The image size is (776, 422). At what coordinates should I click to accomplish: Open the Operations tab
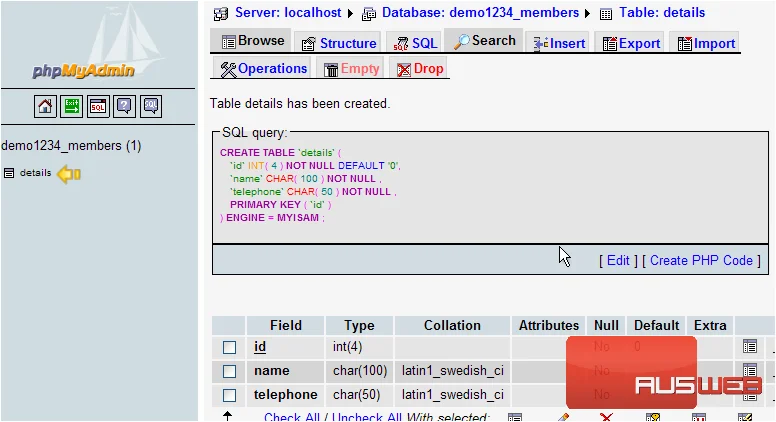click(263, 69)
